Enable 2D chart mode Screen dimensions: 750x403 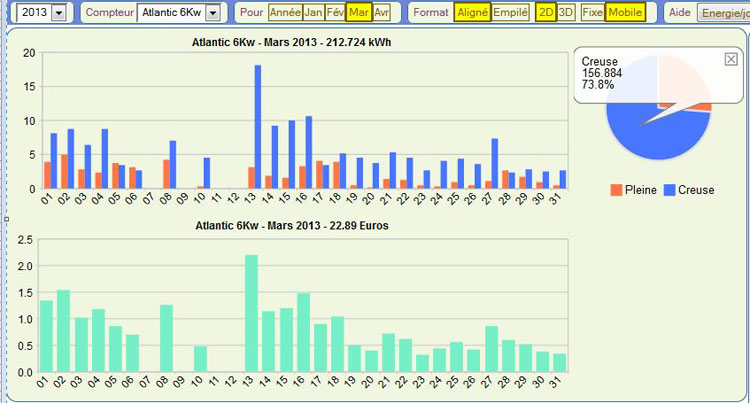click(546, 13)
